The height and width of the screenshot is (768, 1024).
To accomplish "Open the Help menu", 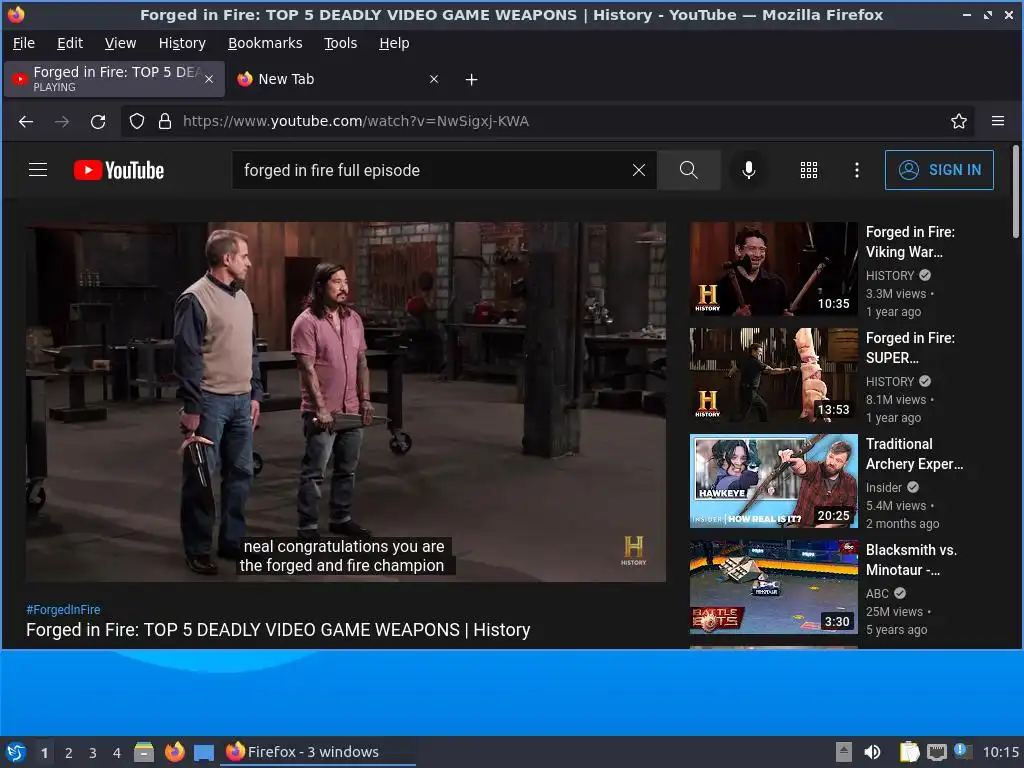I will (394, 43).
